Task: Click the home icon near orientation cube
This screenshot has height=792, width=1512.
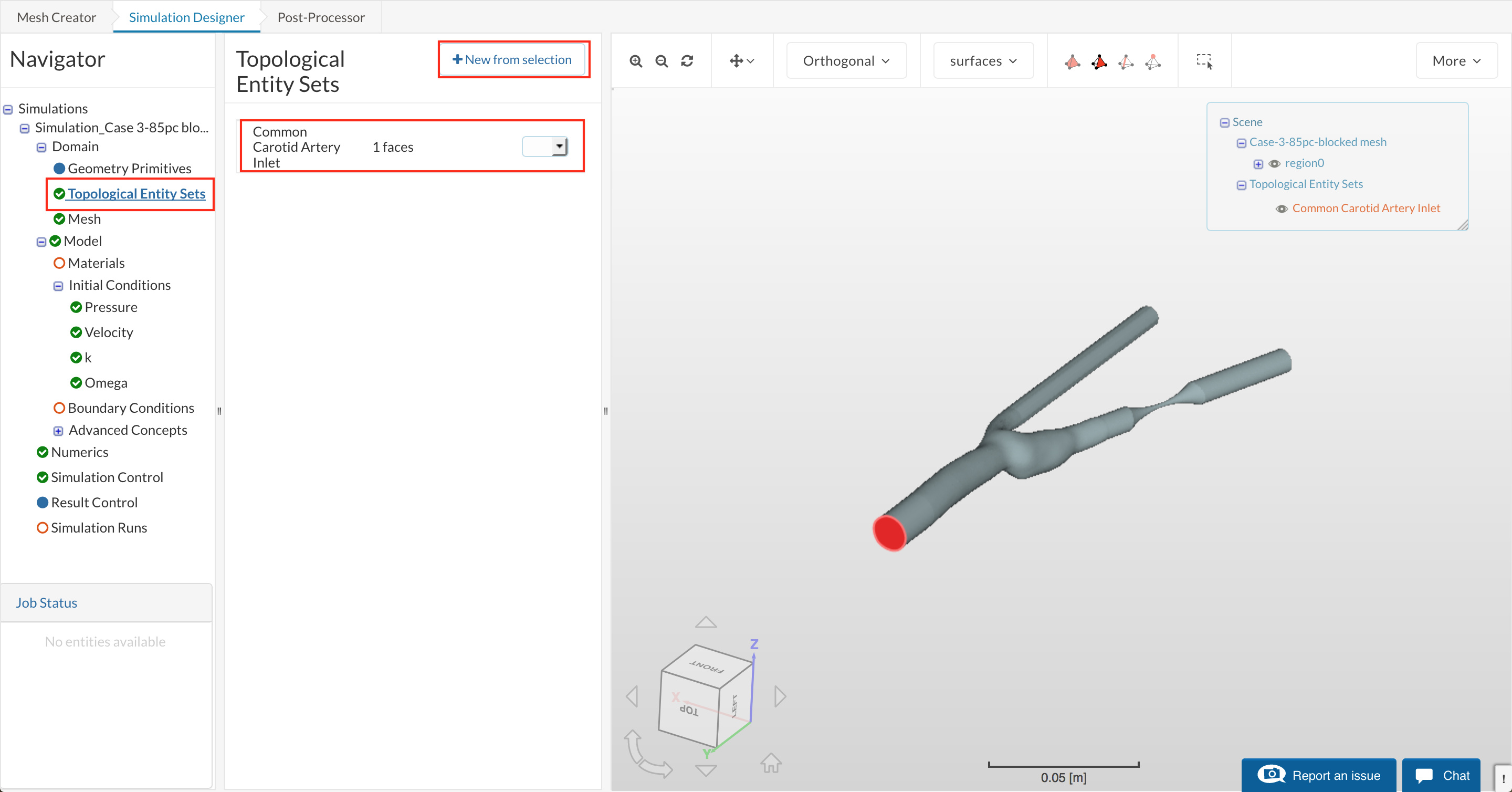Action: coord(771,763)
